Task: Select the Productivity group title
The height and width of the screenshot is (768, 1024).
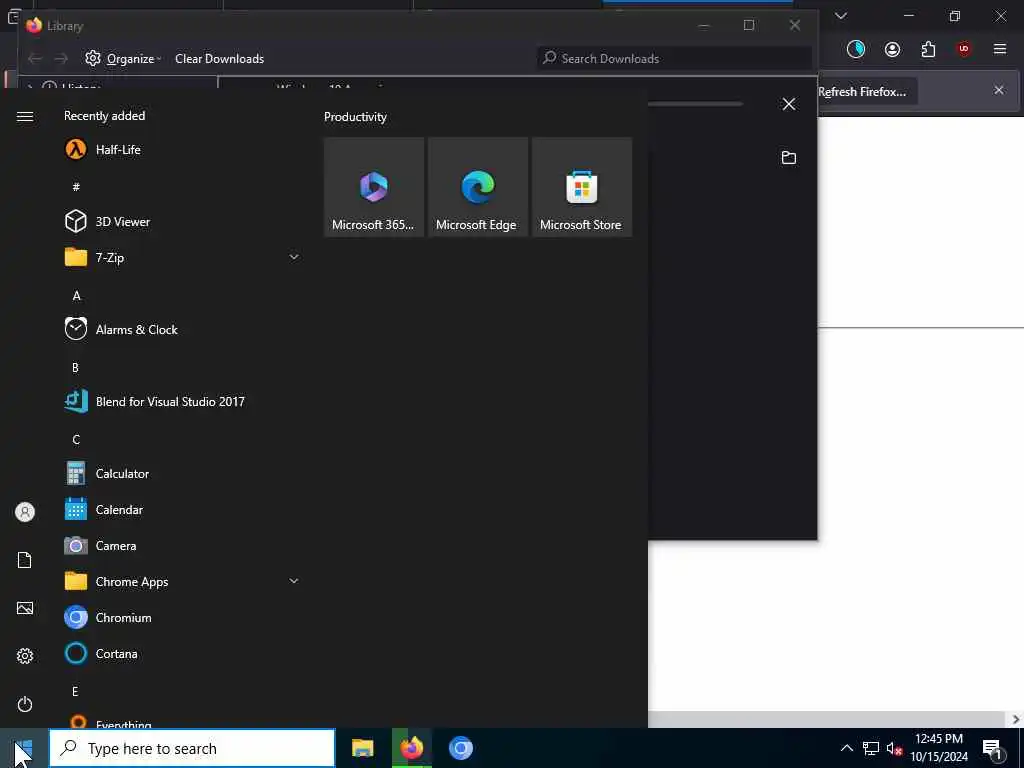Action: pos(355,117)
